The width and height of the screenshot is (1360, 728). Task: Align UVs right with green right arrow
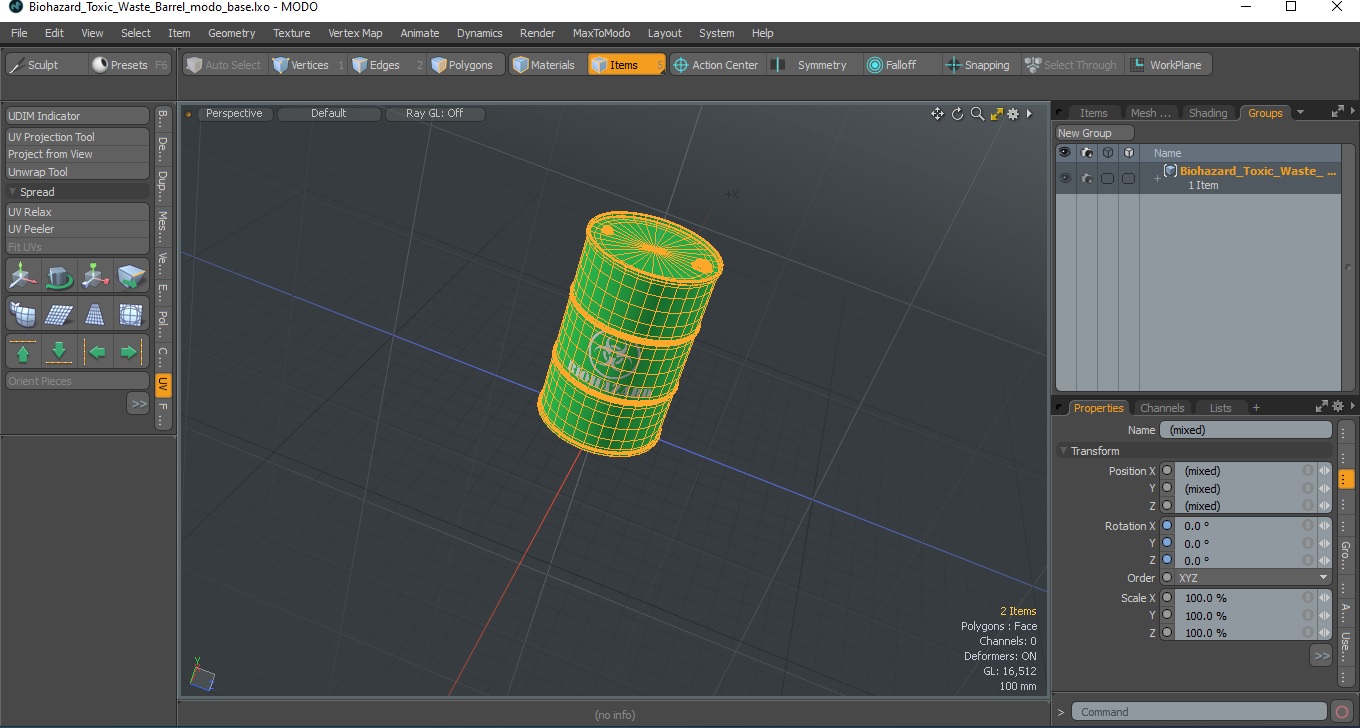[x=131, y=352]
